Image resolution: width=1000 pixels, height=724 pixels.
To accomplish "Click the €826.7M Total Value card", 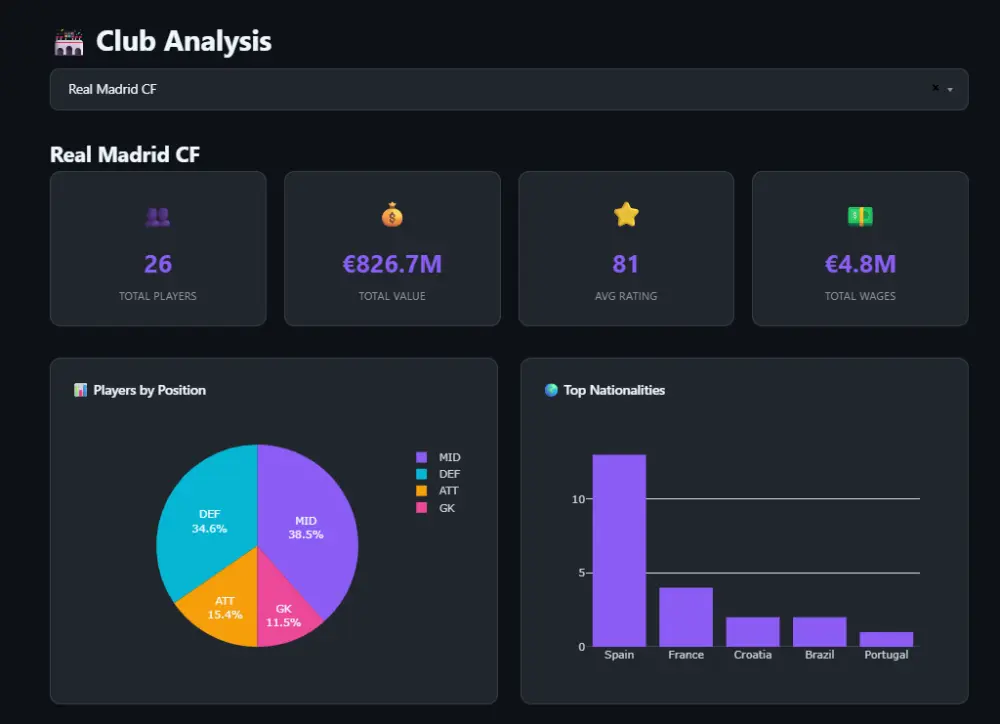I will pyautogui.click(x=392, y=248).
